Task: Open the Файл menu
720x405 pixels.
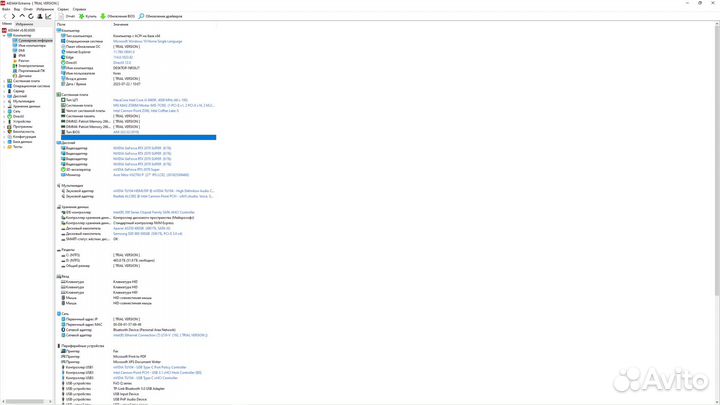Action: 5,10
